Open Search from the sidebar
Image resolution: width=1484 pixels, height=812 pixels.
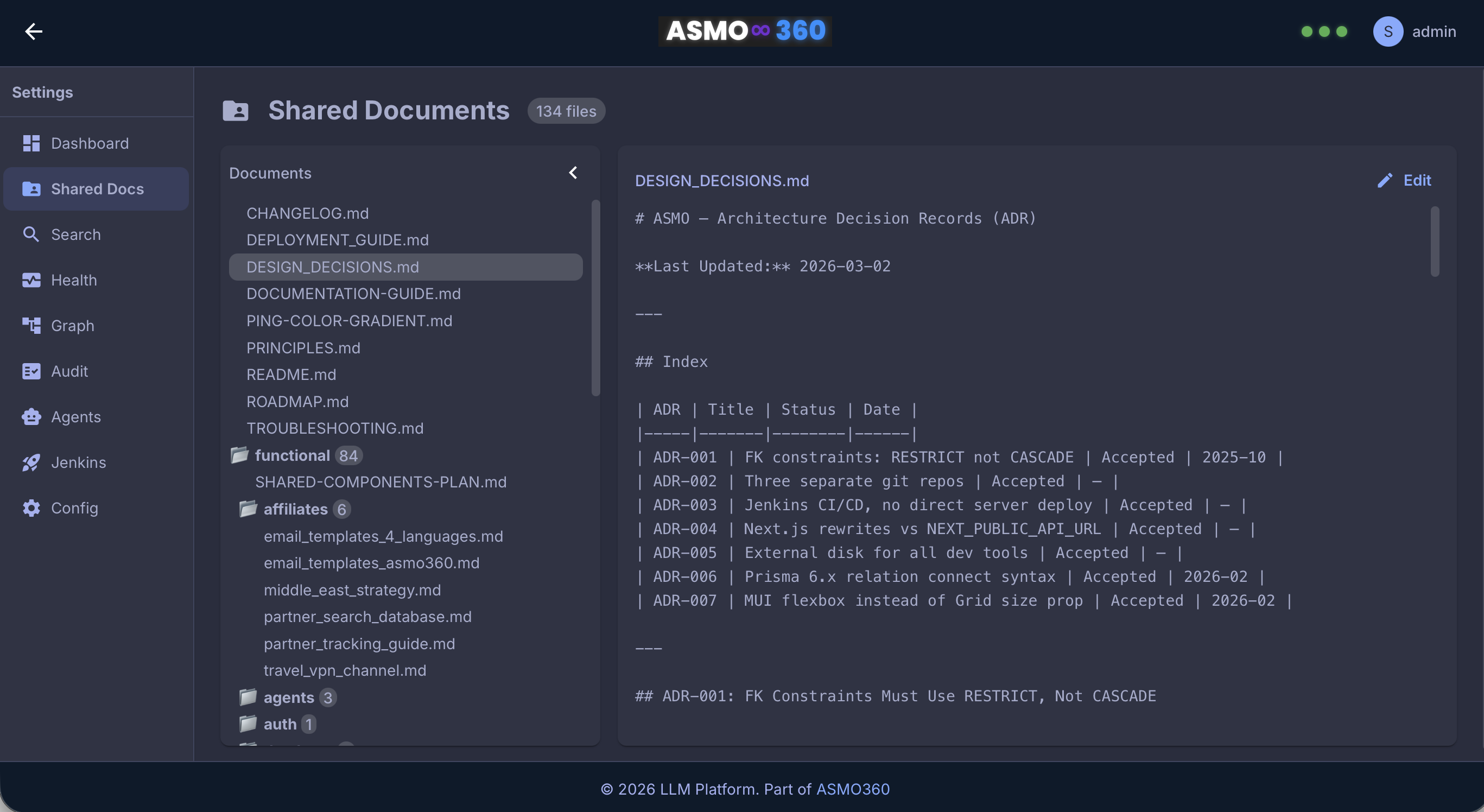pyautogui.click(x=75, y=234)
